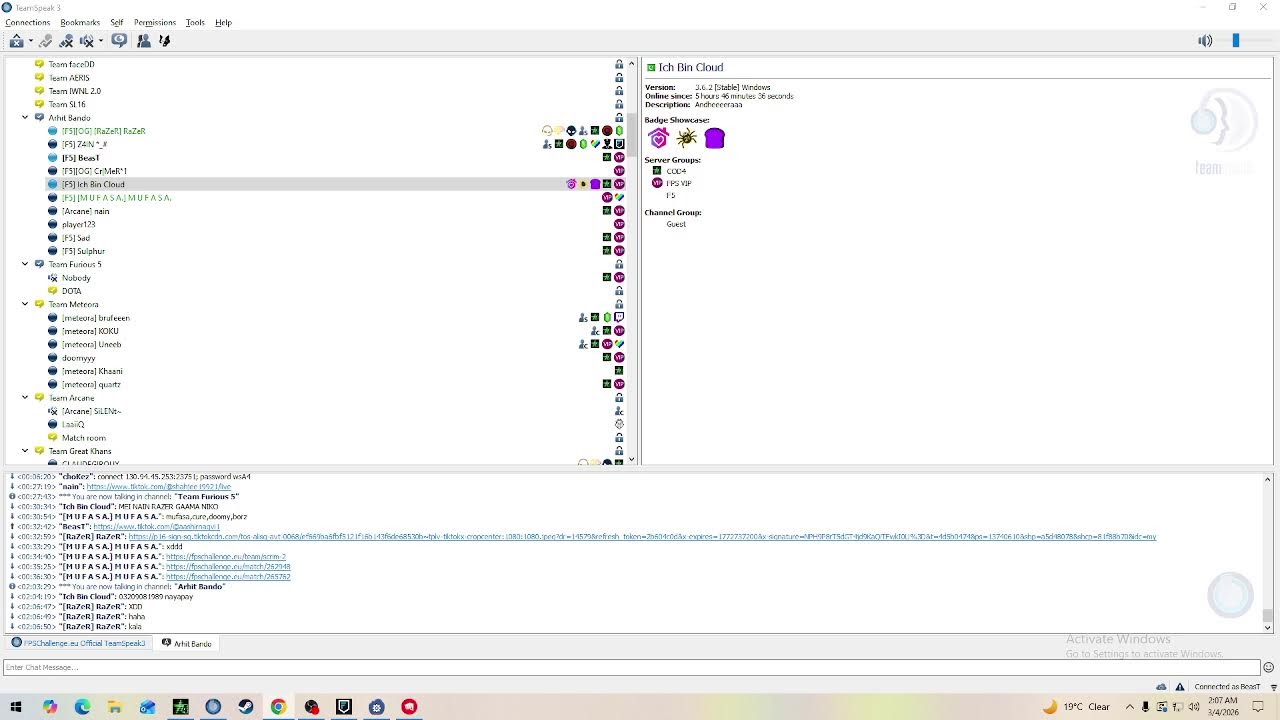Viewport: 1280px width, 720px height.
Task: Open the Self menu
Action: pos(117,22)
